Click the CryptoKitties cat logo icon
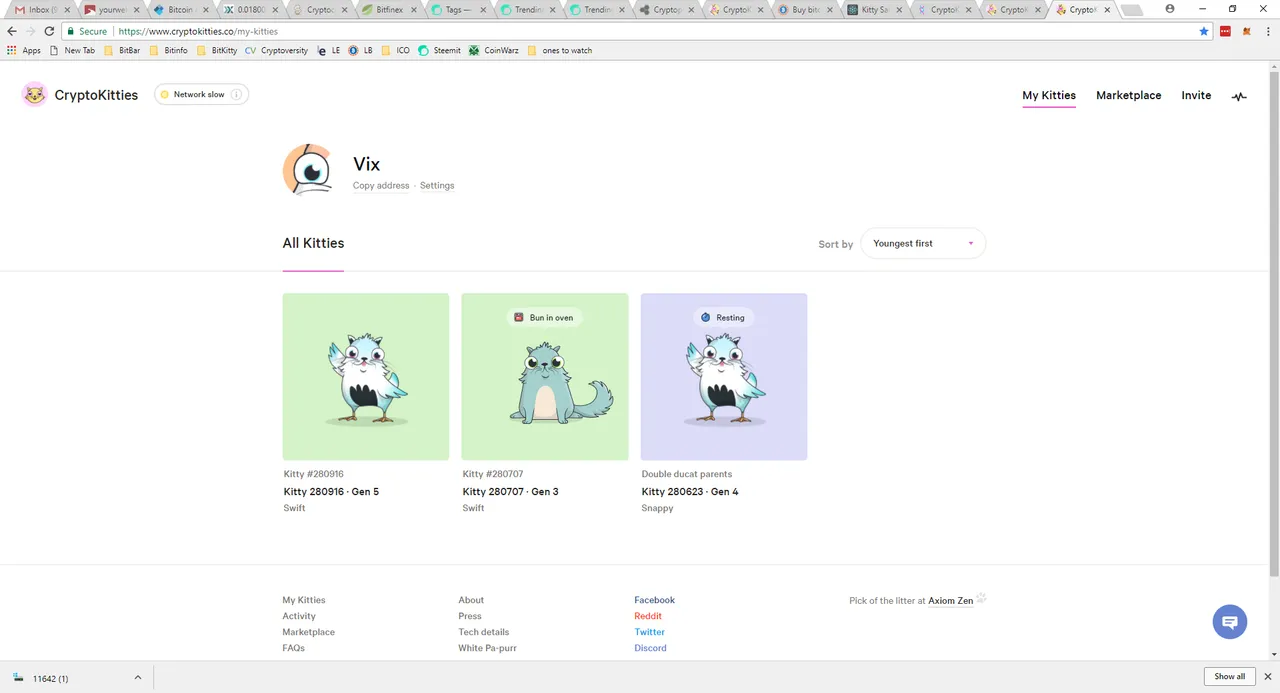Screen dimensions: 1280x693 34,95
